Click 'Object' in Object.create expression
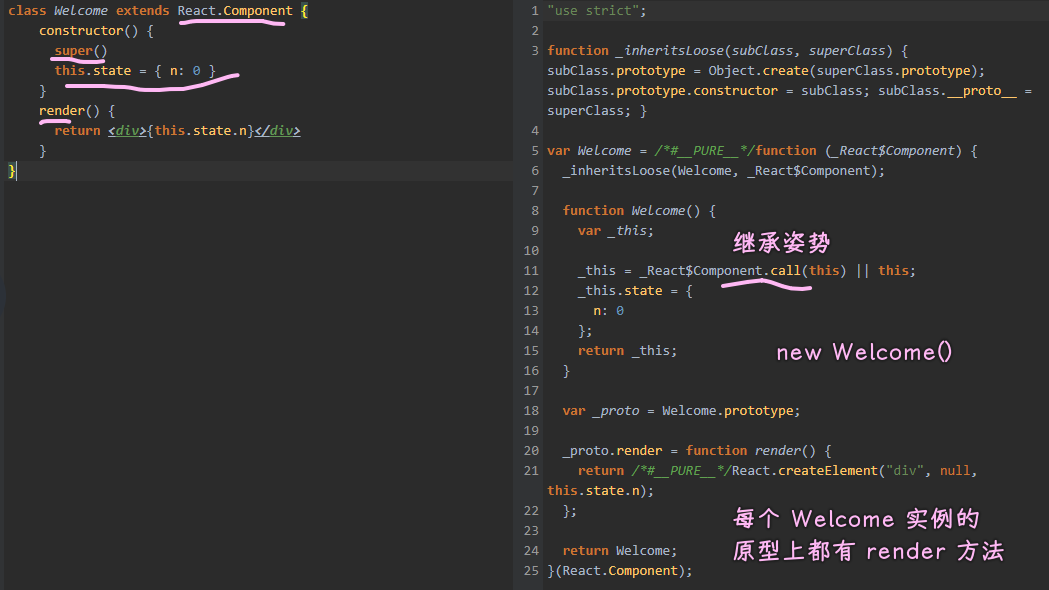 click(731, 71)
